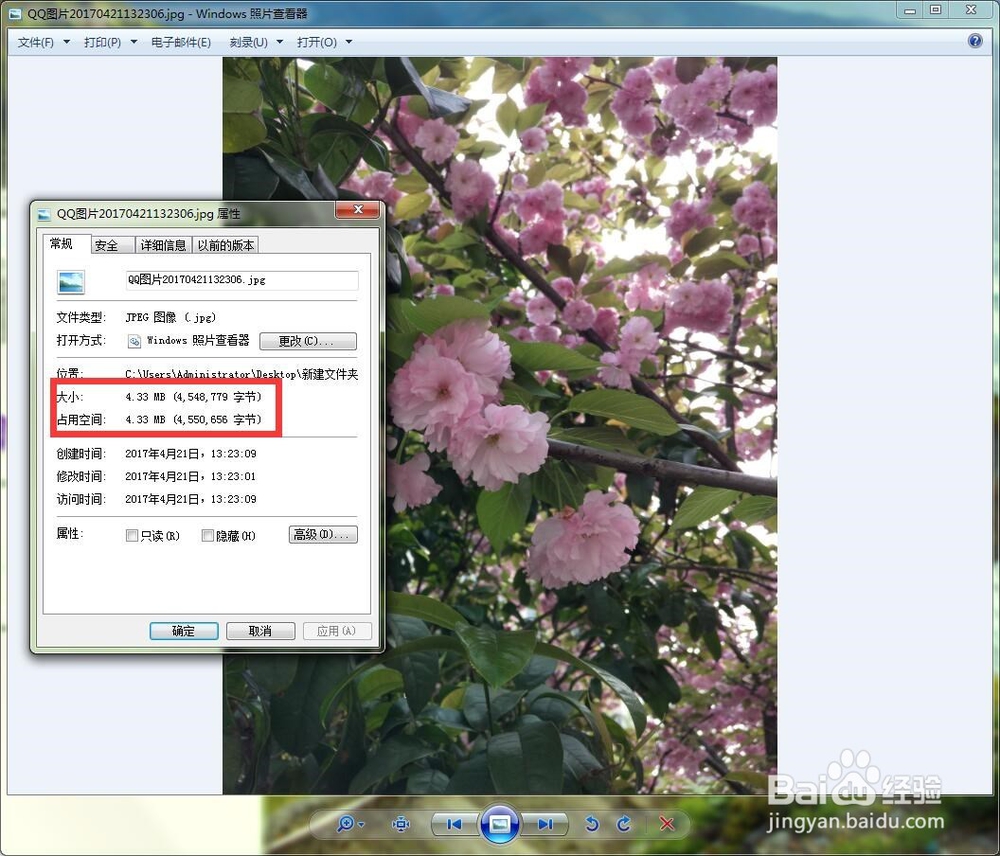This screenshot has width=1000, height=856.
Task: Click 电子邮件(E) in the menu bar
Action: 181,42
